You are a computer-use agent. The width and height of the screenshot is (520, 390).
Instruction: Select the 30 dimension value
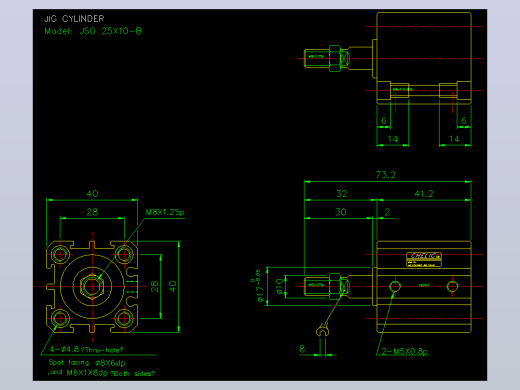click(341, 212)
